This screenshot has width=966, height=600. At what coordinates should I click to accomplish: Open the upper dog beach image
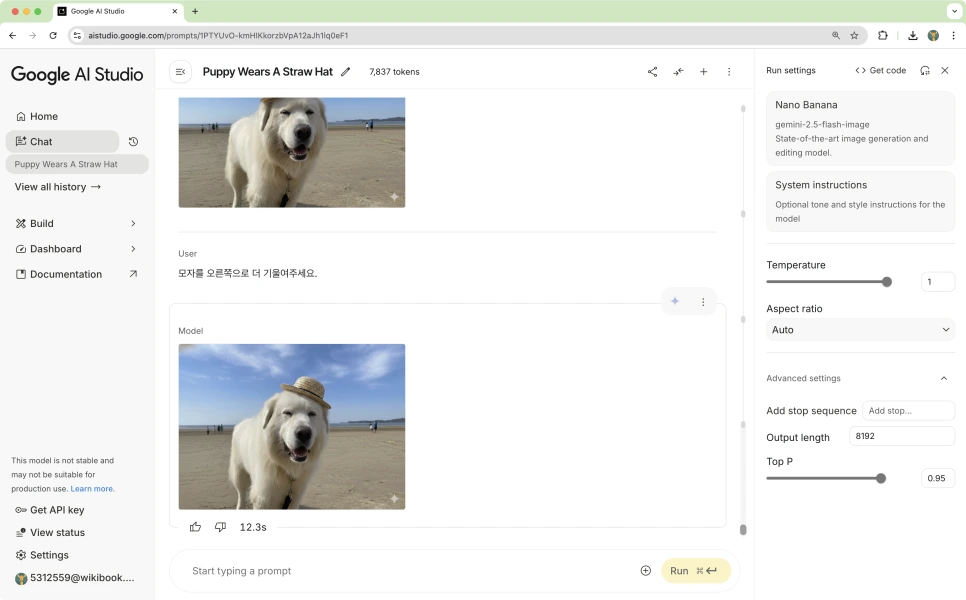pos(292,152)
